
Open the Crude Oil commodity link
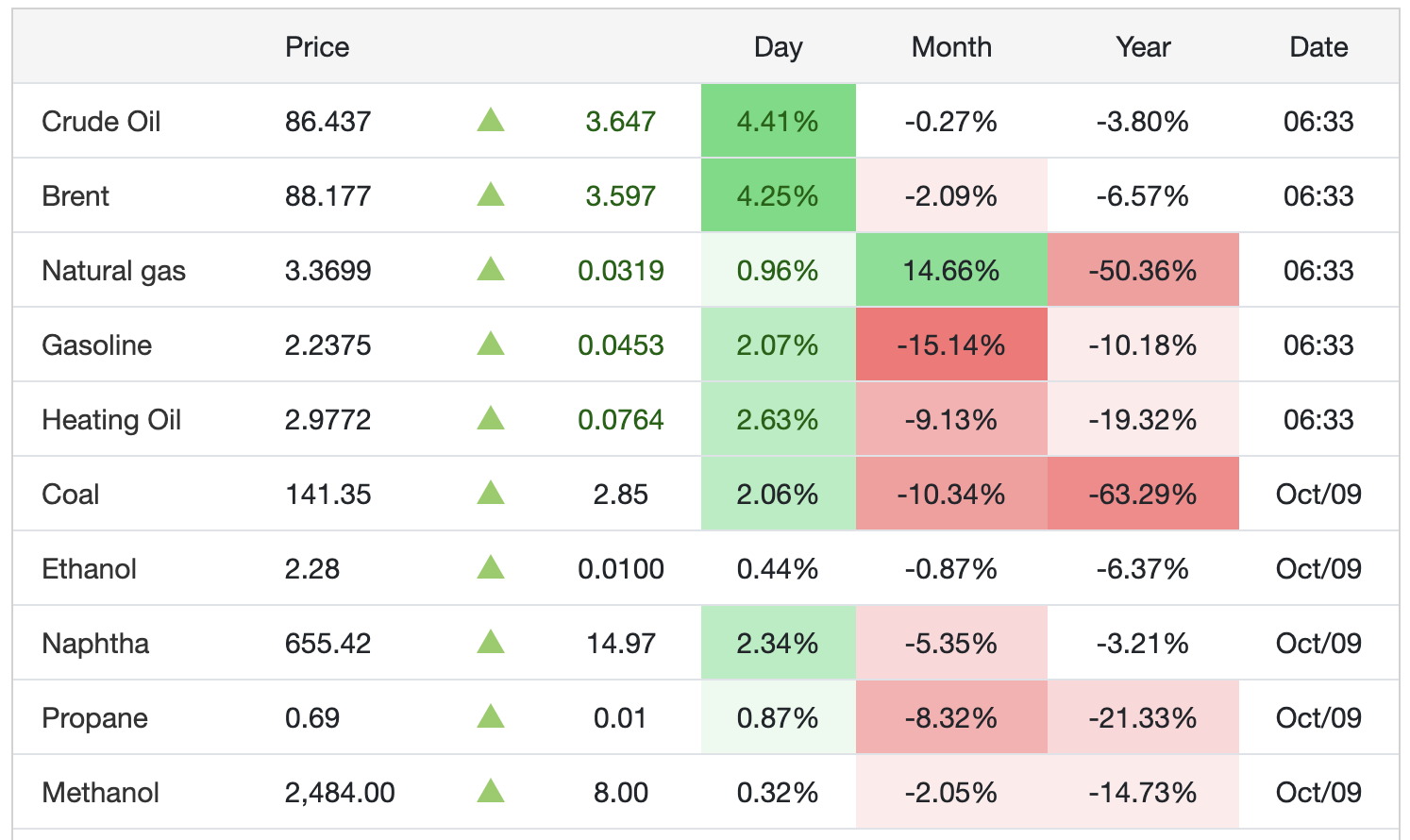101,122
